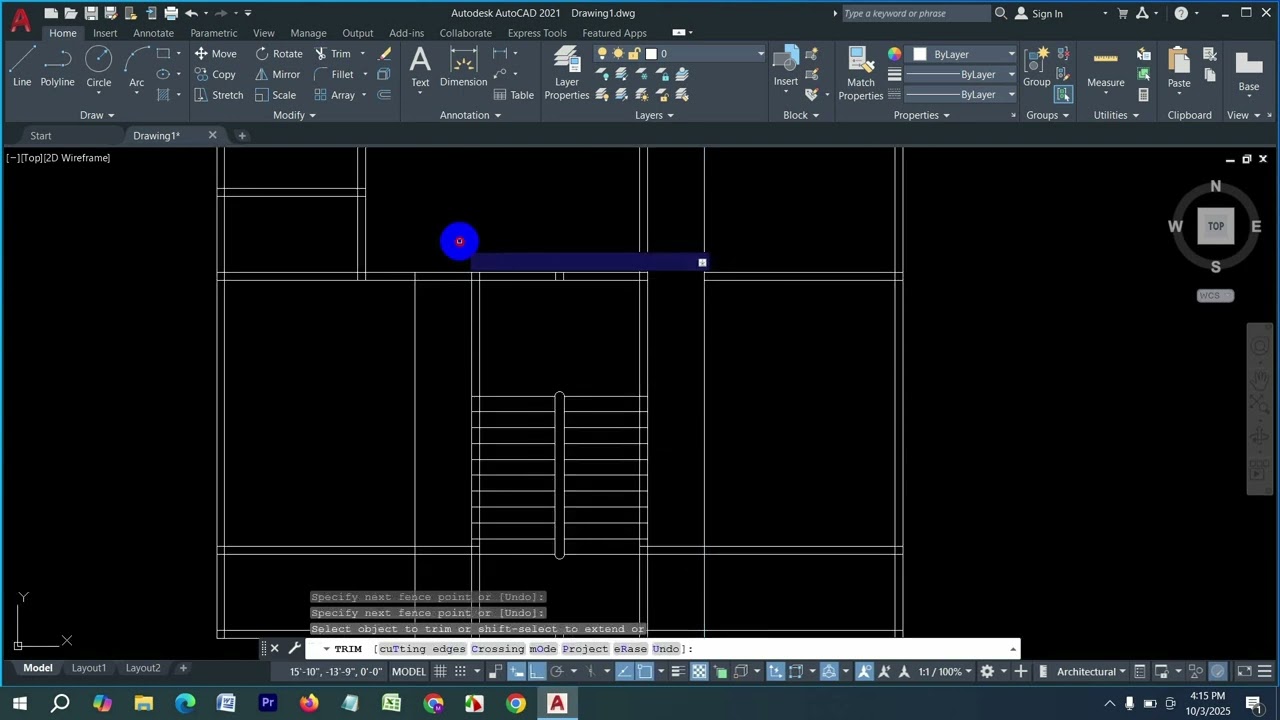Open Layer Properties manager

(567, 73)
